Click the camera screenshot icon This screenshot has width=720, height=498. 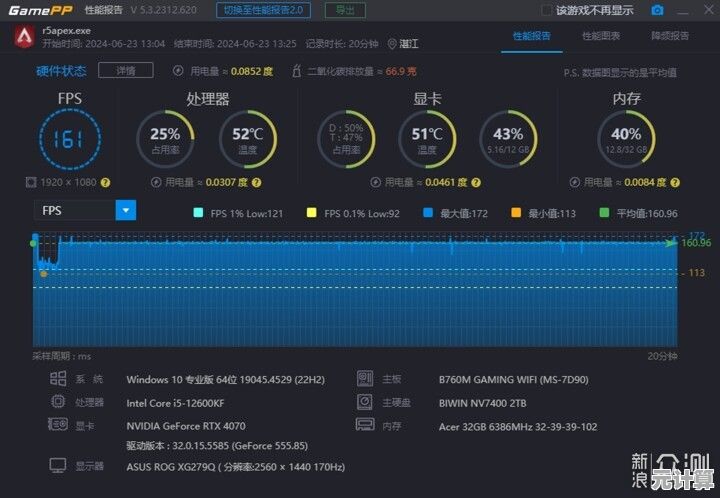657,10
